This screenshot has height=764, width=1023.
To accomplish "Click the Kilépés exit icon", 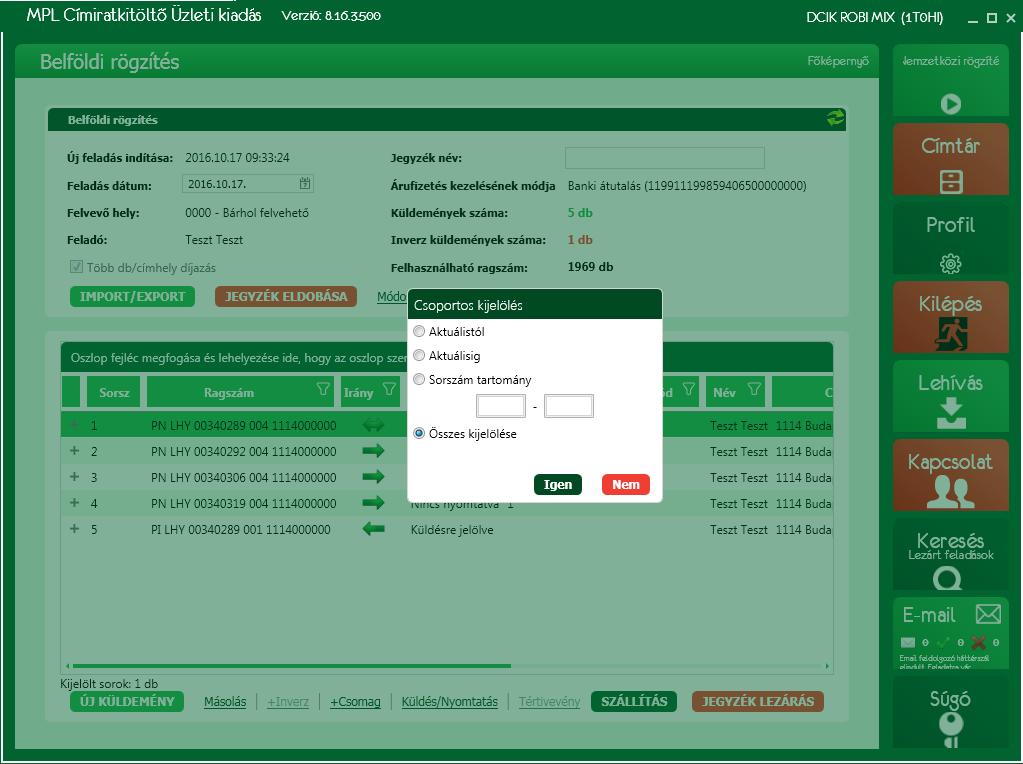I will tap(951, 333).
